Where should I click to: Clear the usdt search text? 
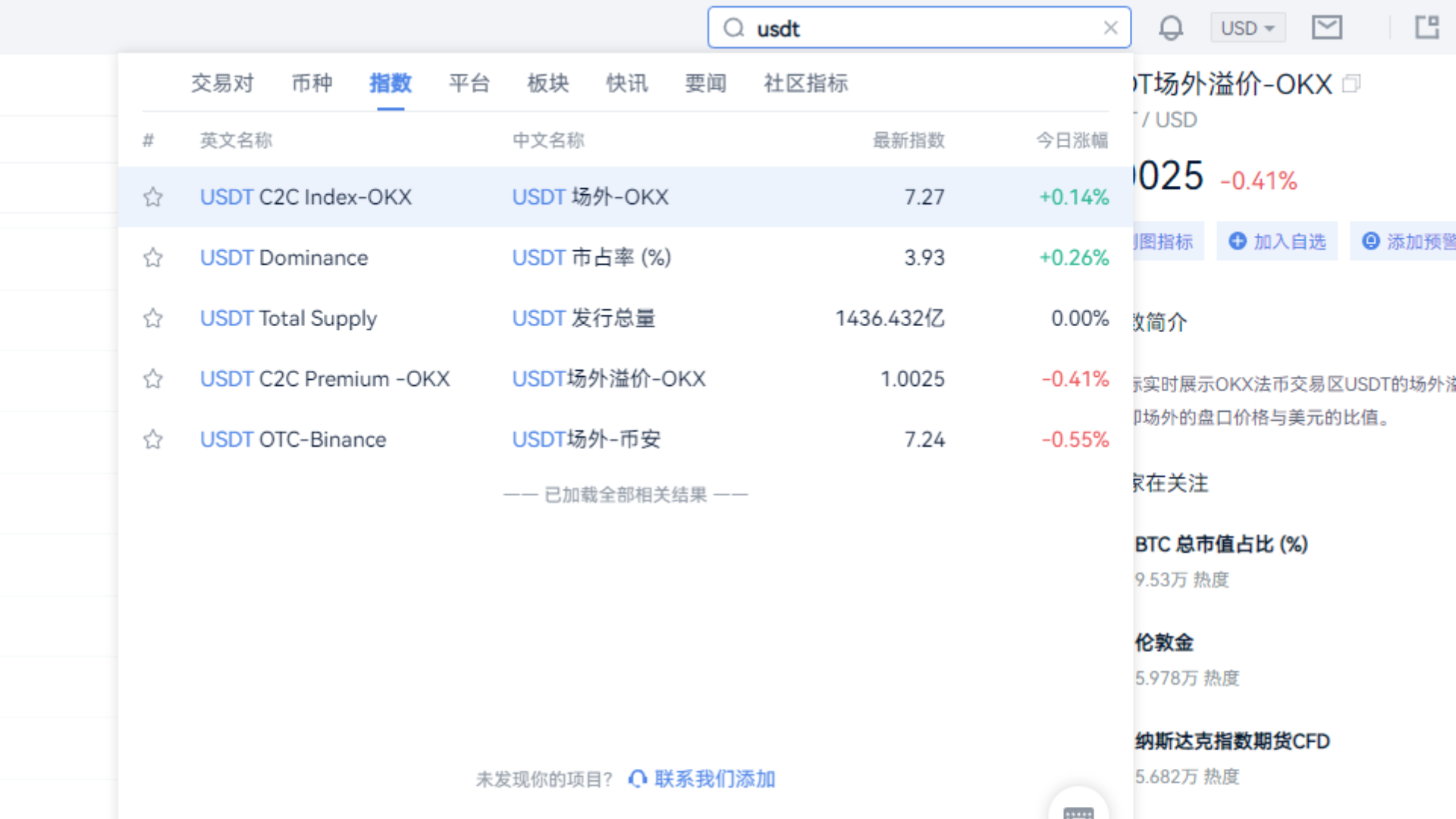point(1110,28)
